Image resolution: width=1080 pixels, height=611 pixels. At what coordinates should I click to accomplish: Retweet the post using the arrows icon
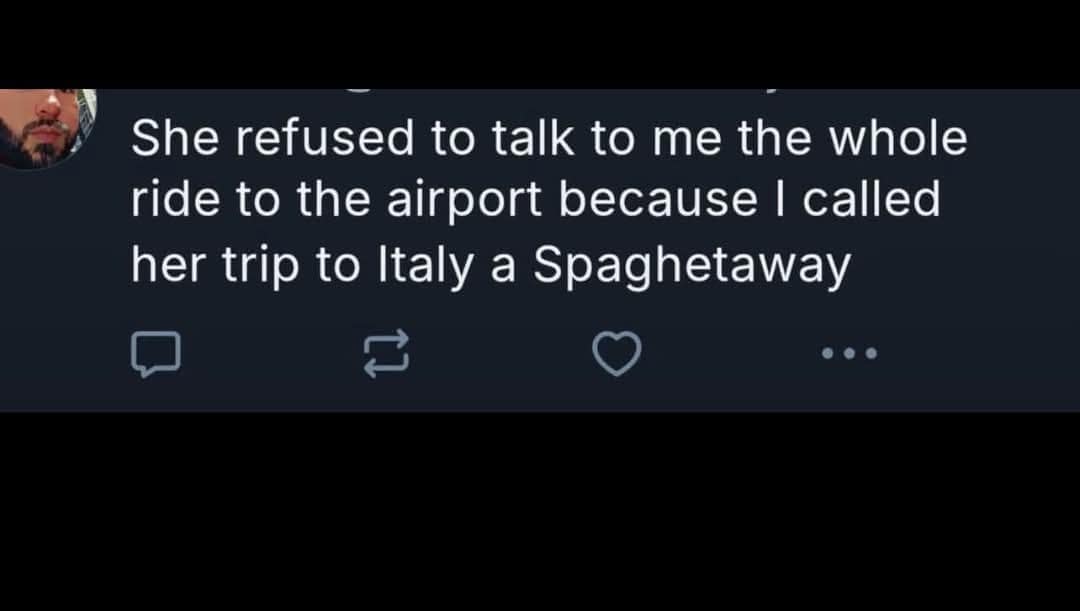pyautogui.click(x=386, y=354)
